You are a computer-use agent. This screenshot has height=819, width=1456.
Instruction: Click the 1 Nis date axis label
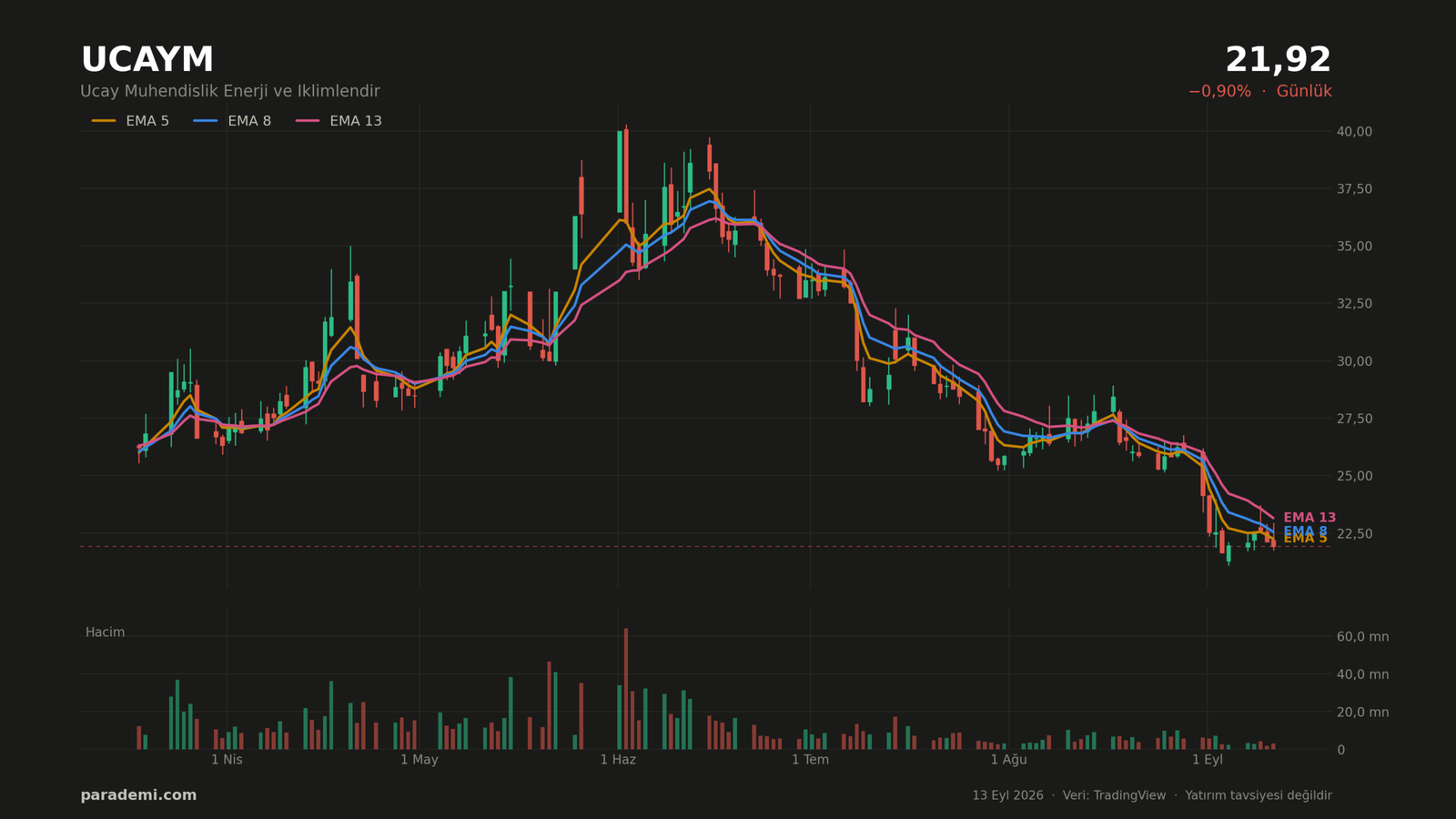coord(227,760)
